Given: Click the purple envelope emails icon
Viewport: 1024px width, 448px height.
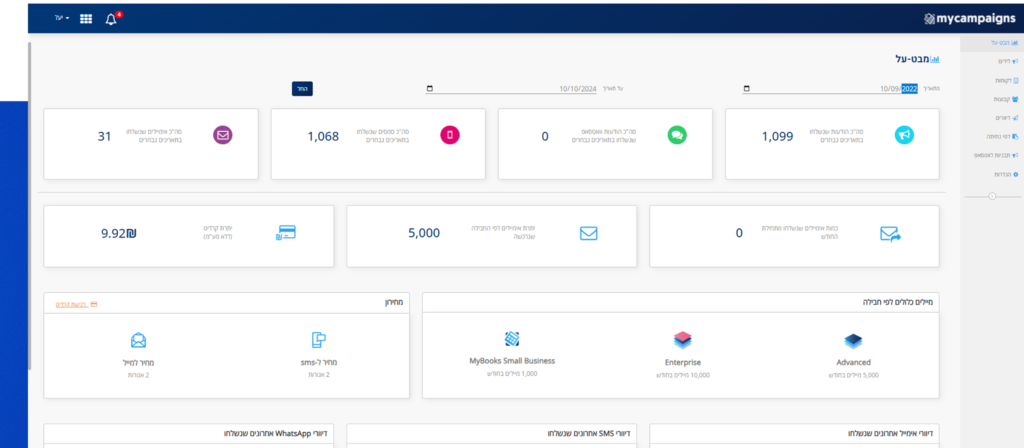Looking at the screenshot, I should pyautogui.click(x=223, y=135).
